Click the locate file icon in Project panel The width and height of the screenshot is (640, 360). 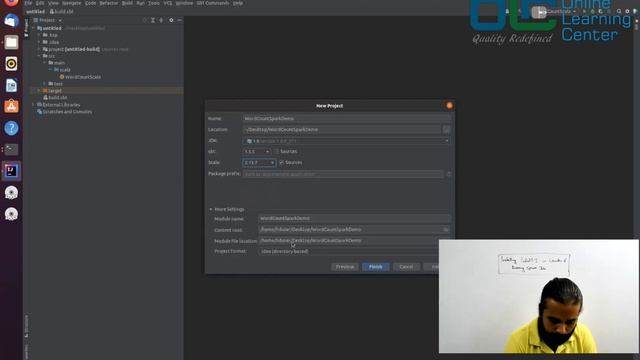pos(144,20)
